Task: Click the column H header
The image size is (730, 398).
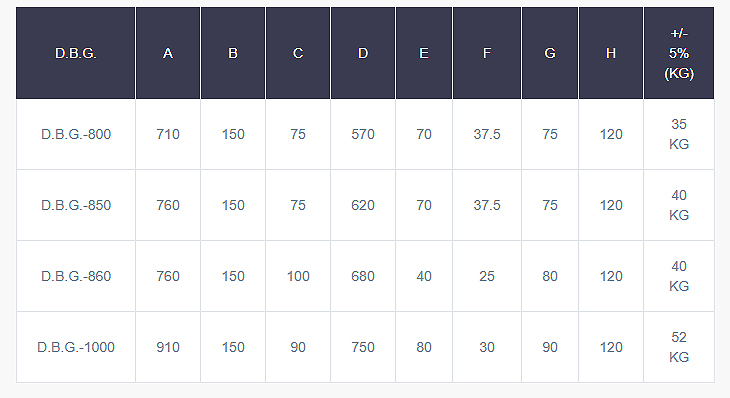Action: click(x=611, y=54)
